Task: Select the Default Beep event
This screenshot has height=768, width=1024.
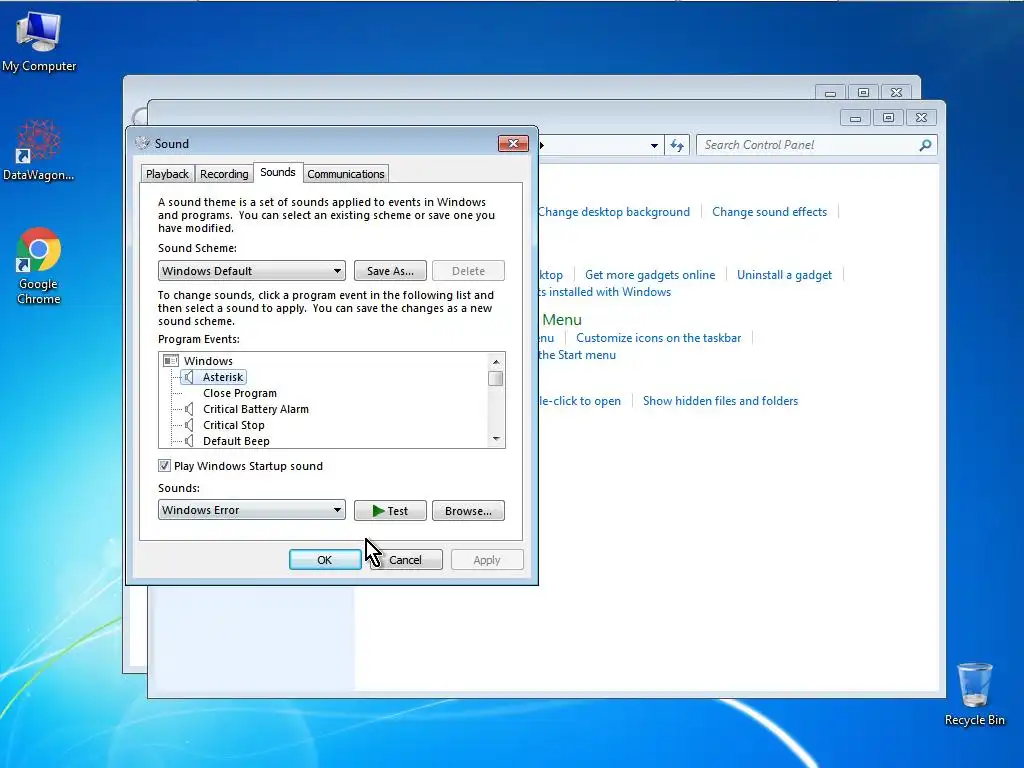Action: coord(236,441)
